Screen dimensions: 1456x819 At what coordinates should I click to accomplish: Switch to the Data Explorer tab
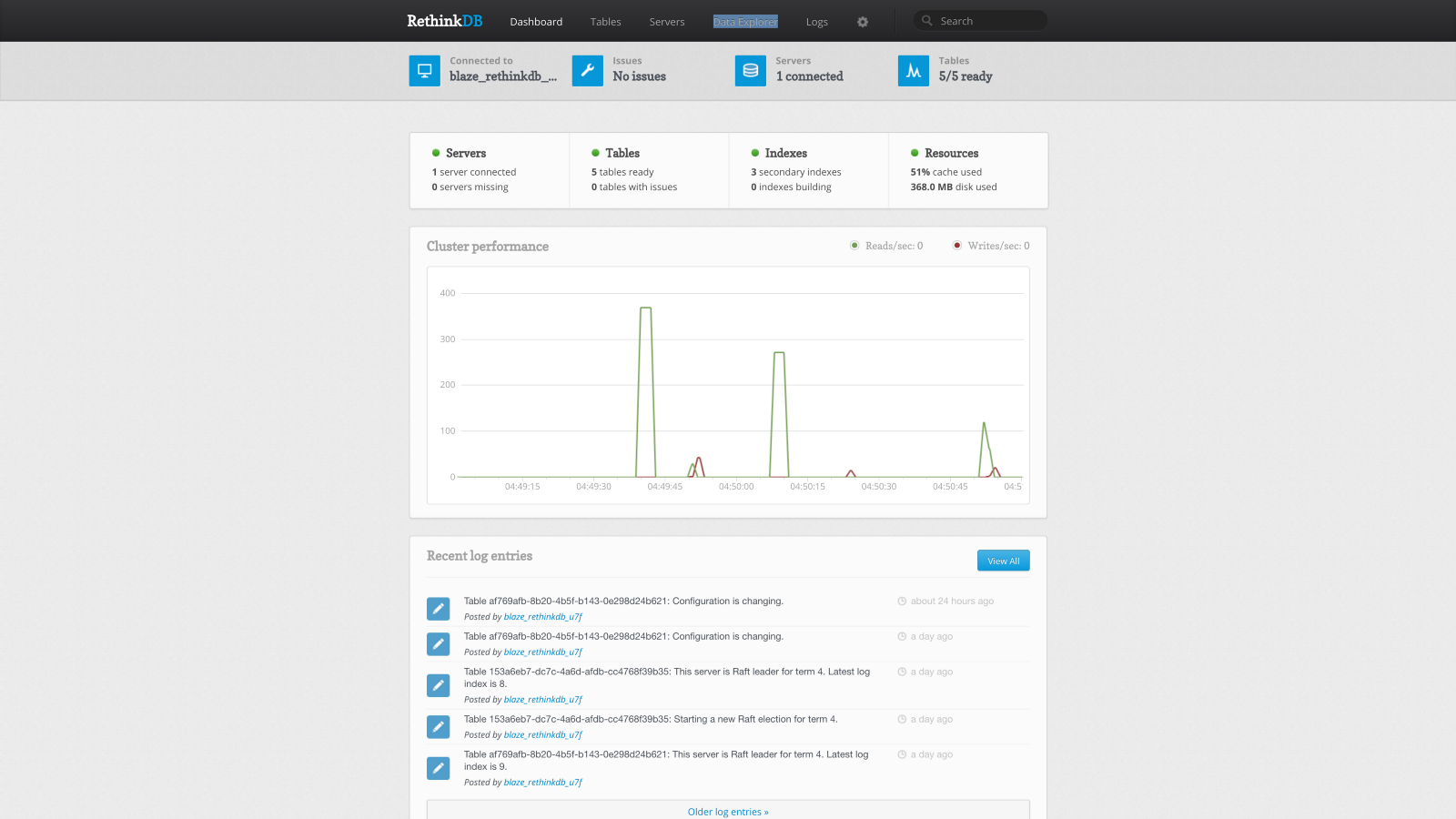(745, 22)
